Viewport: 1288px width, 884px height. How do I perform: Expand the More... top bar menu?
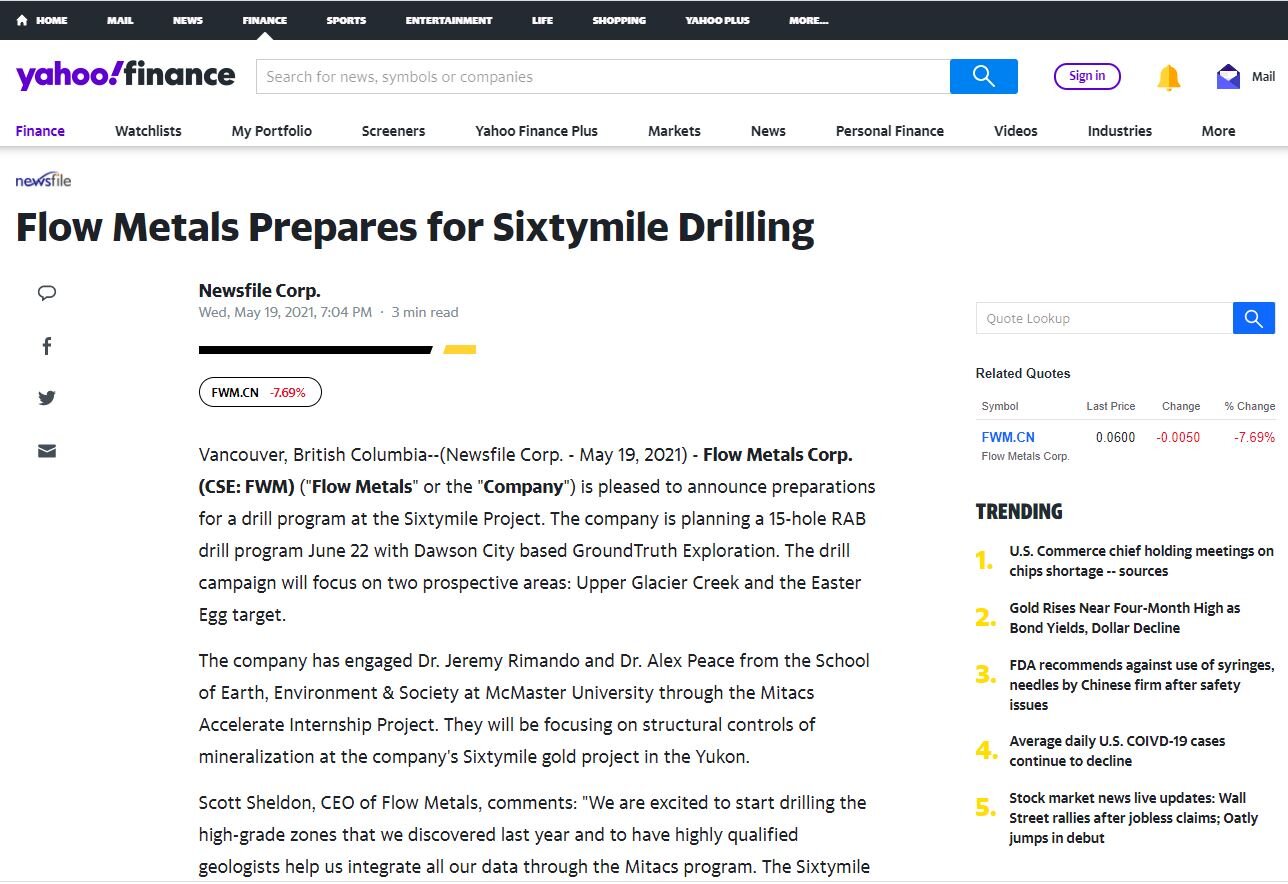(808, 20)
